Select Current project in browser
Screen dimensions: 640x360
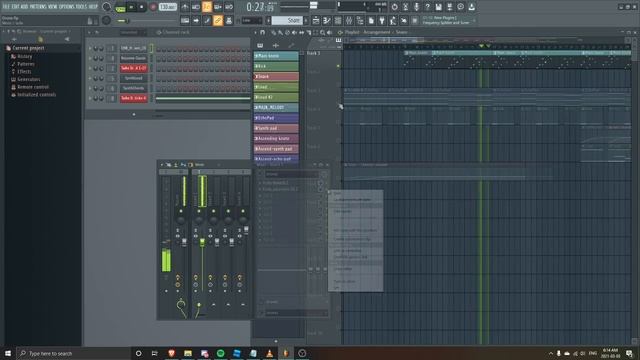tap(28, 48)
